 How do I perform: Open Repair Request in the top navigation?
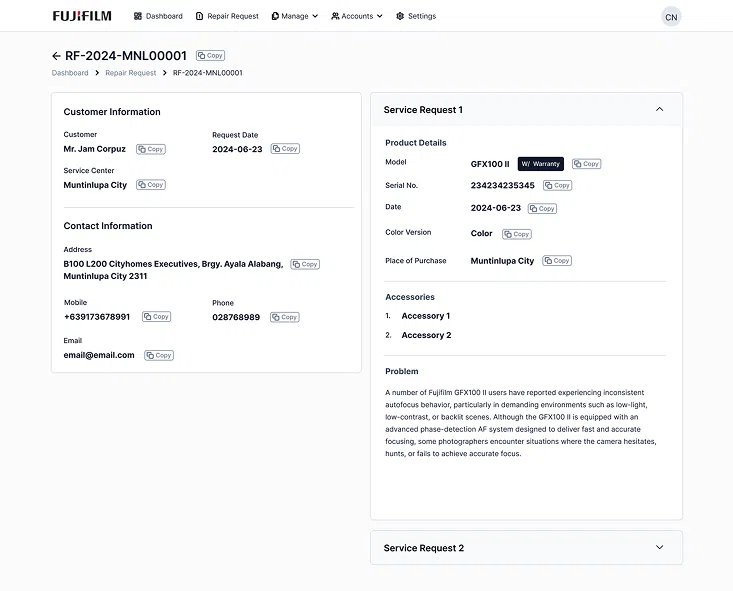(227, 16)
